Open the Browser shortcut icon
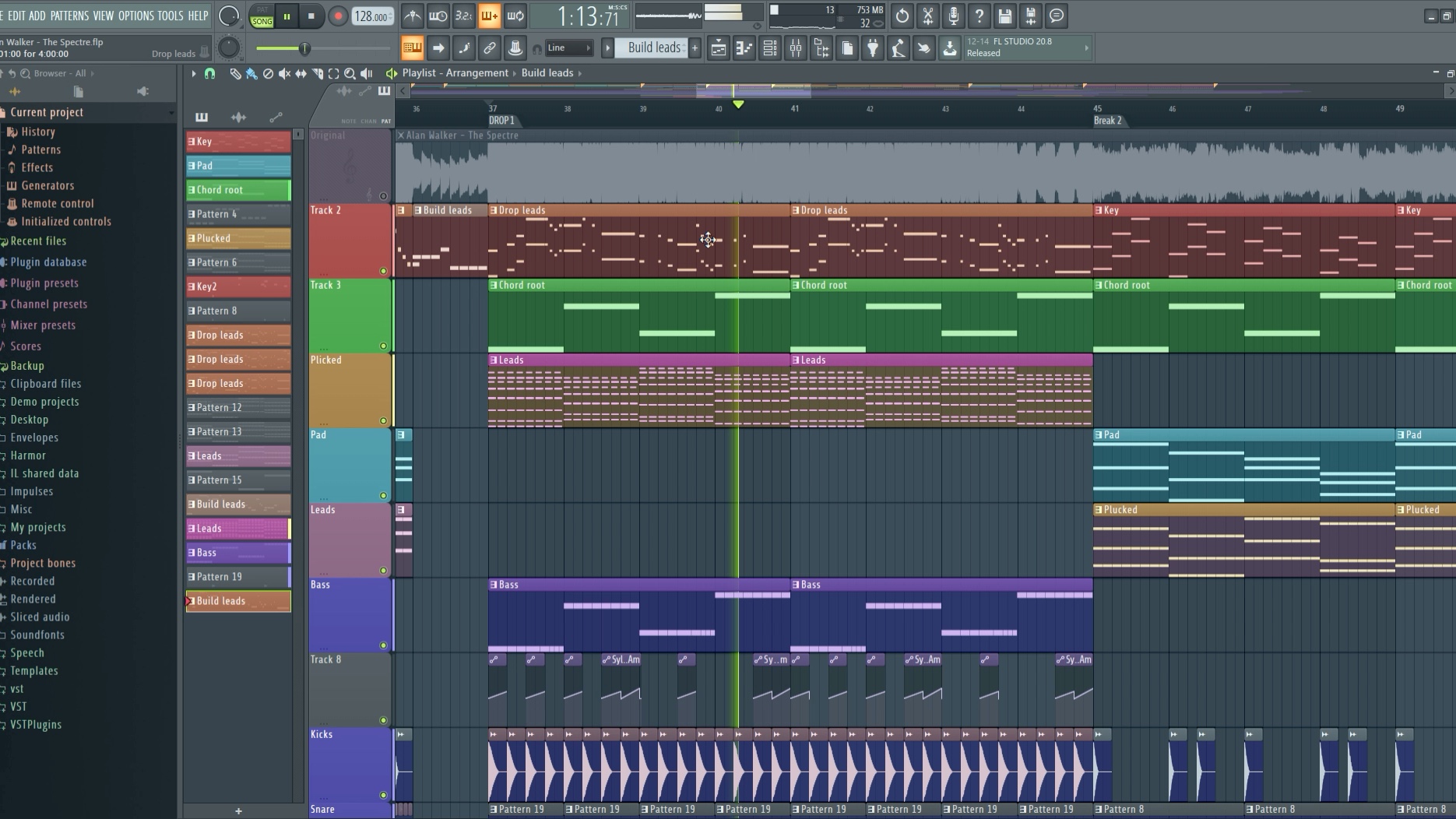1456x819 pixels. coord(821,48)
